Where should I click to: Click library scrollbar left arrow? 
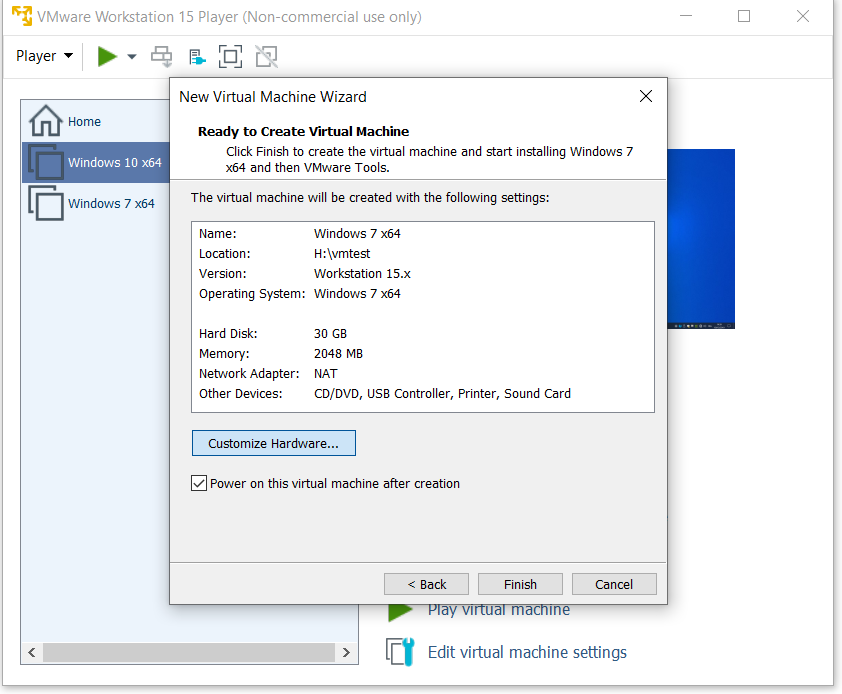32,652
